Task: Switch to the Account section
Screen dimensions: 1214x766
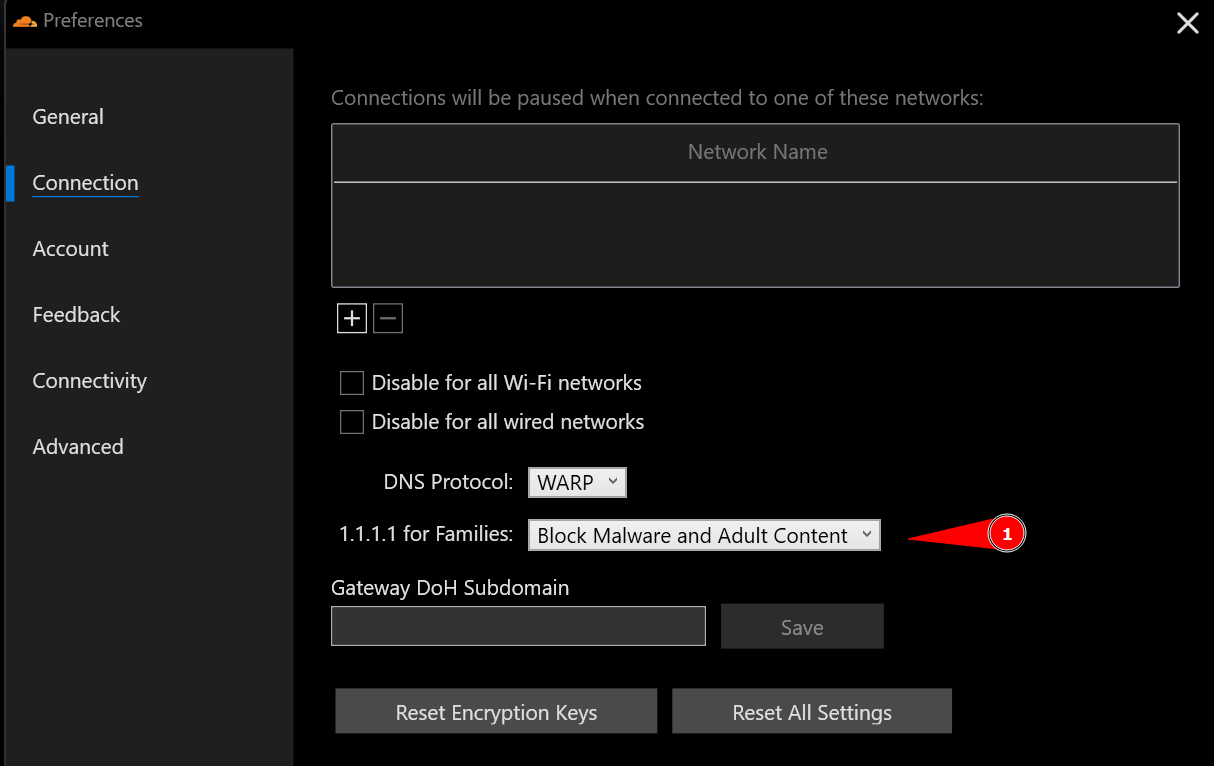Action: pos(70,249)
